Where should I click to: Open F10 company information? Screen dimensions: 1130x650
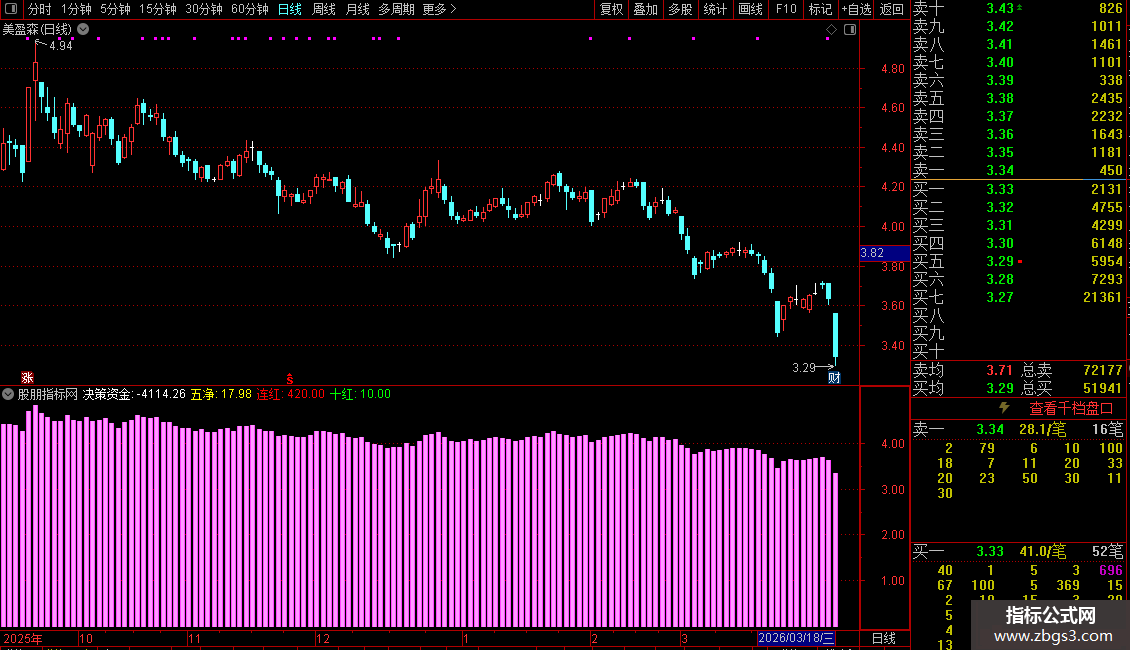tap(786, 9)
